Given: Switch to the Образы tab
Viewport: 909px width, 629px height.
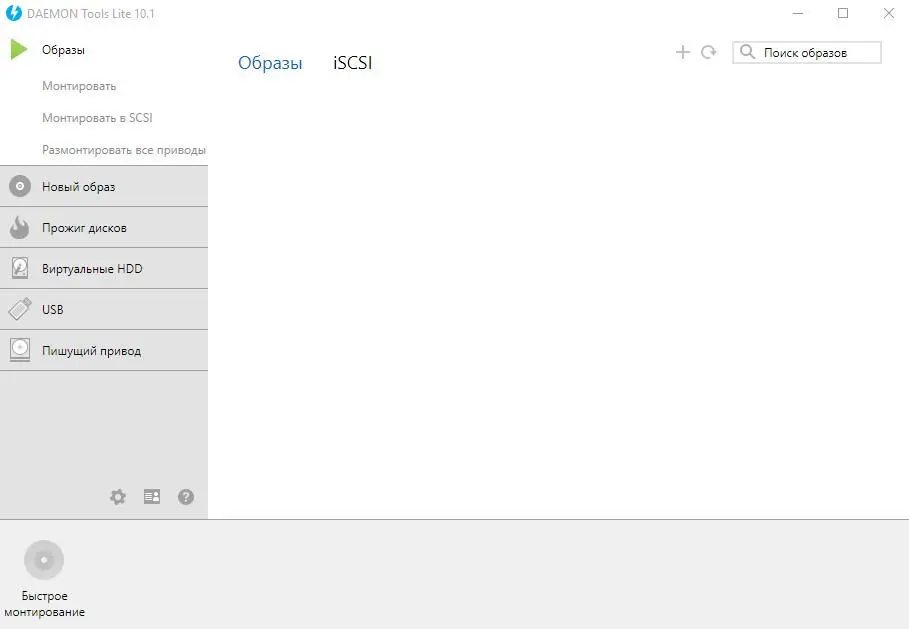Looking at the screenshot, I should click(x=270, y=63).
